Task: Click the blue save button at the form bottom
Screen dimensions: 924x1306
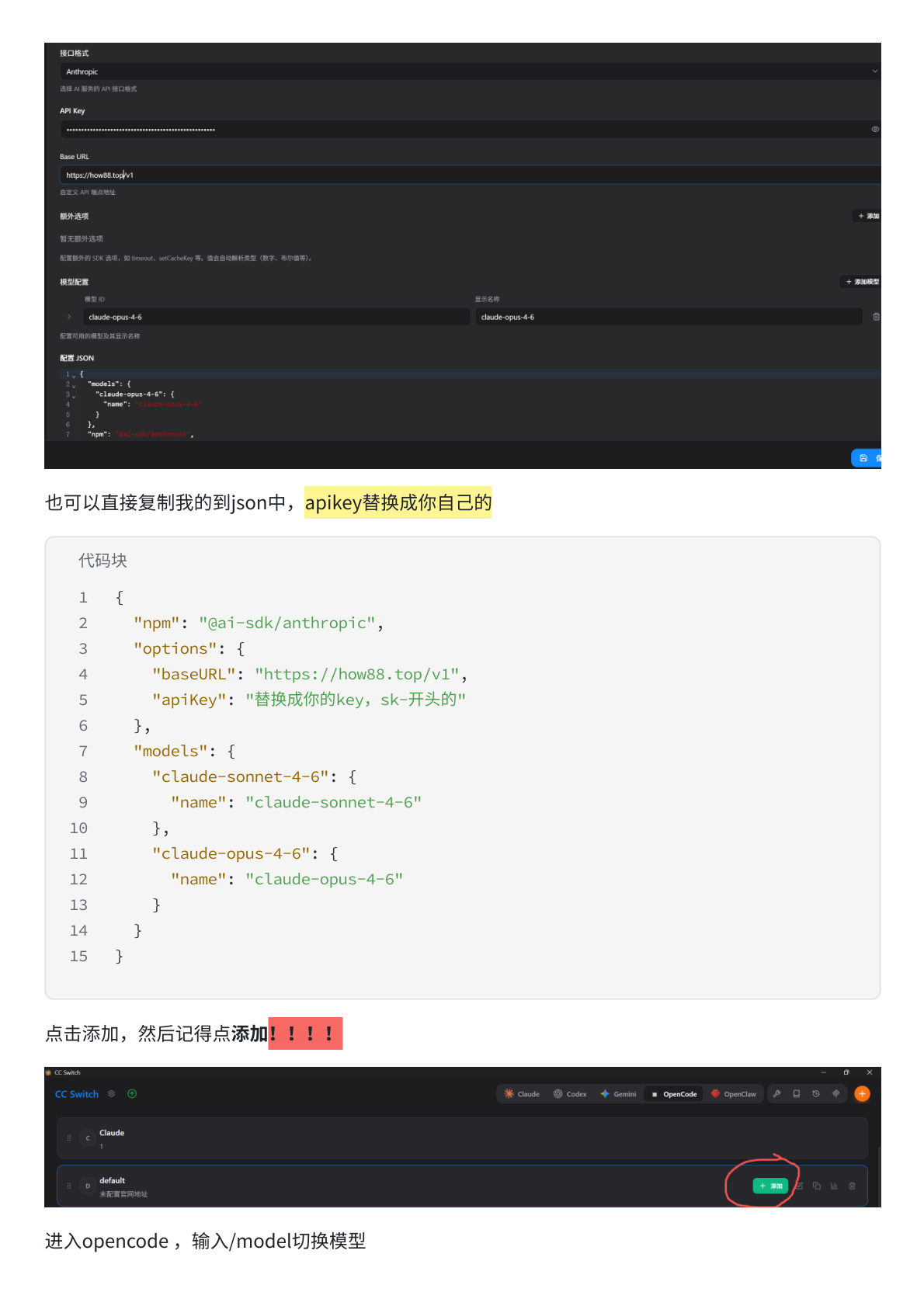Action: point(867,458)
